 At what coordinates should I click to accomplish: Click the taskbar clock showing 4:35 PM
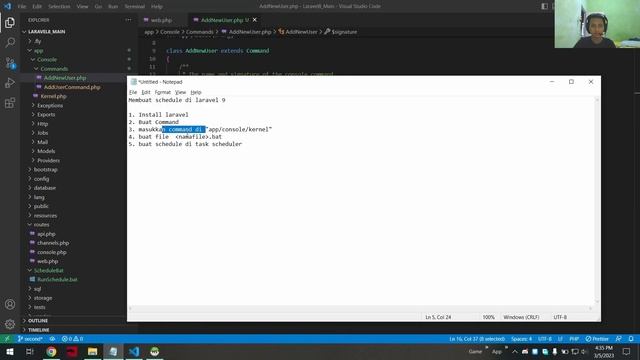coord(604,351)
